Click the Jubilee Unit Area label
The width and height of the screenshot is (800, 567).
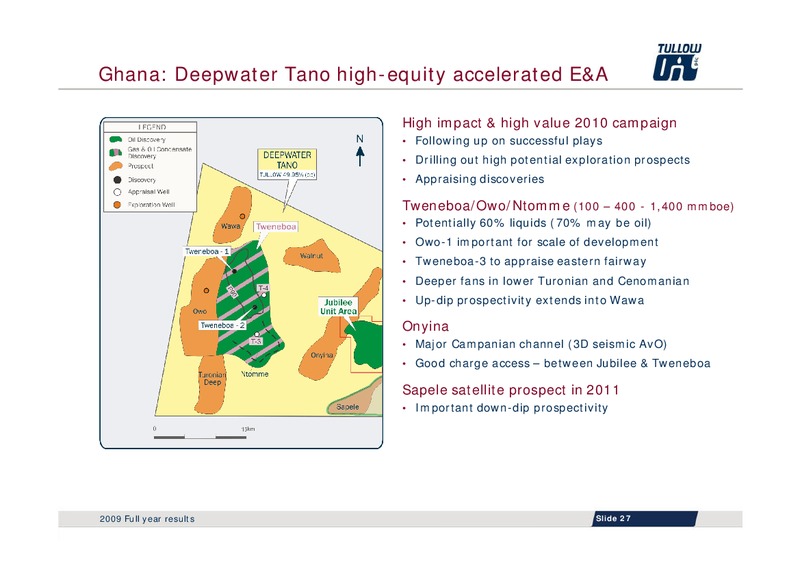(x=338, y=307)
